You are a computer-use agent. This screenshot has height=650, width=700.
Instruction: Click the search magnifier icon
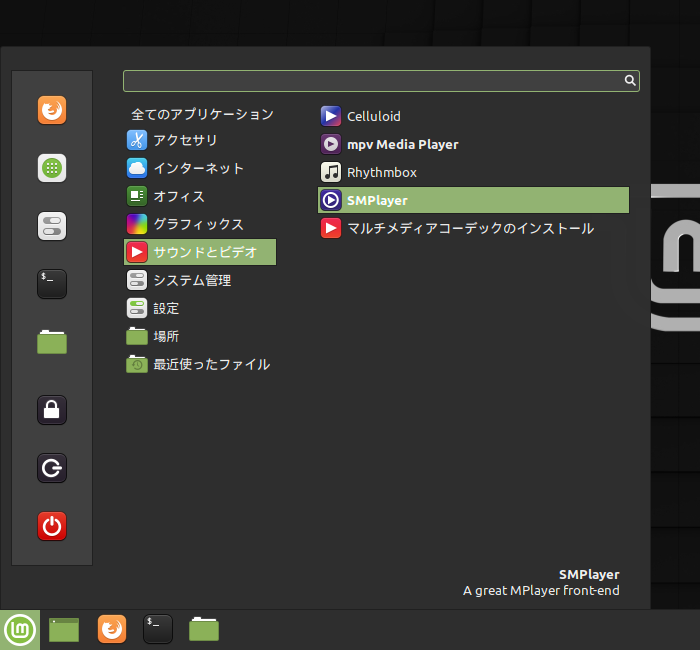coord(629,80)
